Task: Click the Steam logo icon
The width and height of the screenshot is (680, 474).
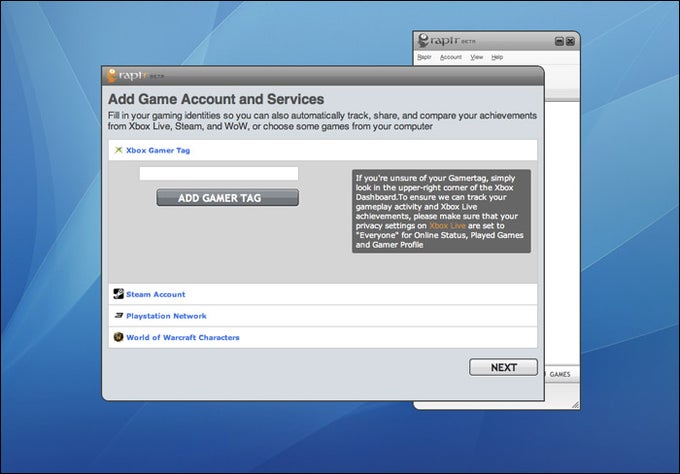Action: tap(118, 294)
